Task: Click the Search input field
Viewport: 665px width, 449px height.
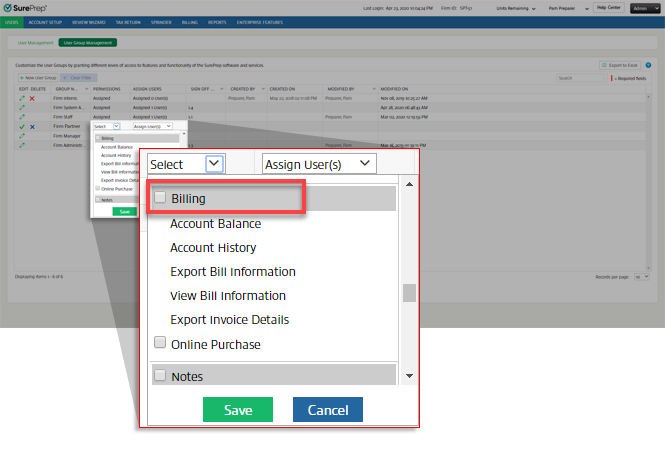Action: (x=578, y=77)
